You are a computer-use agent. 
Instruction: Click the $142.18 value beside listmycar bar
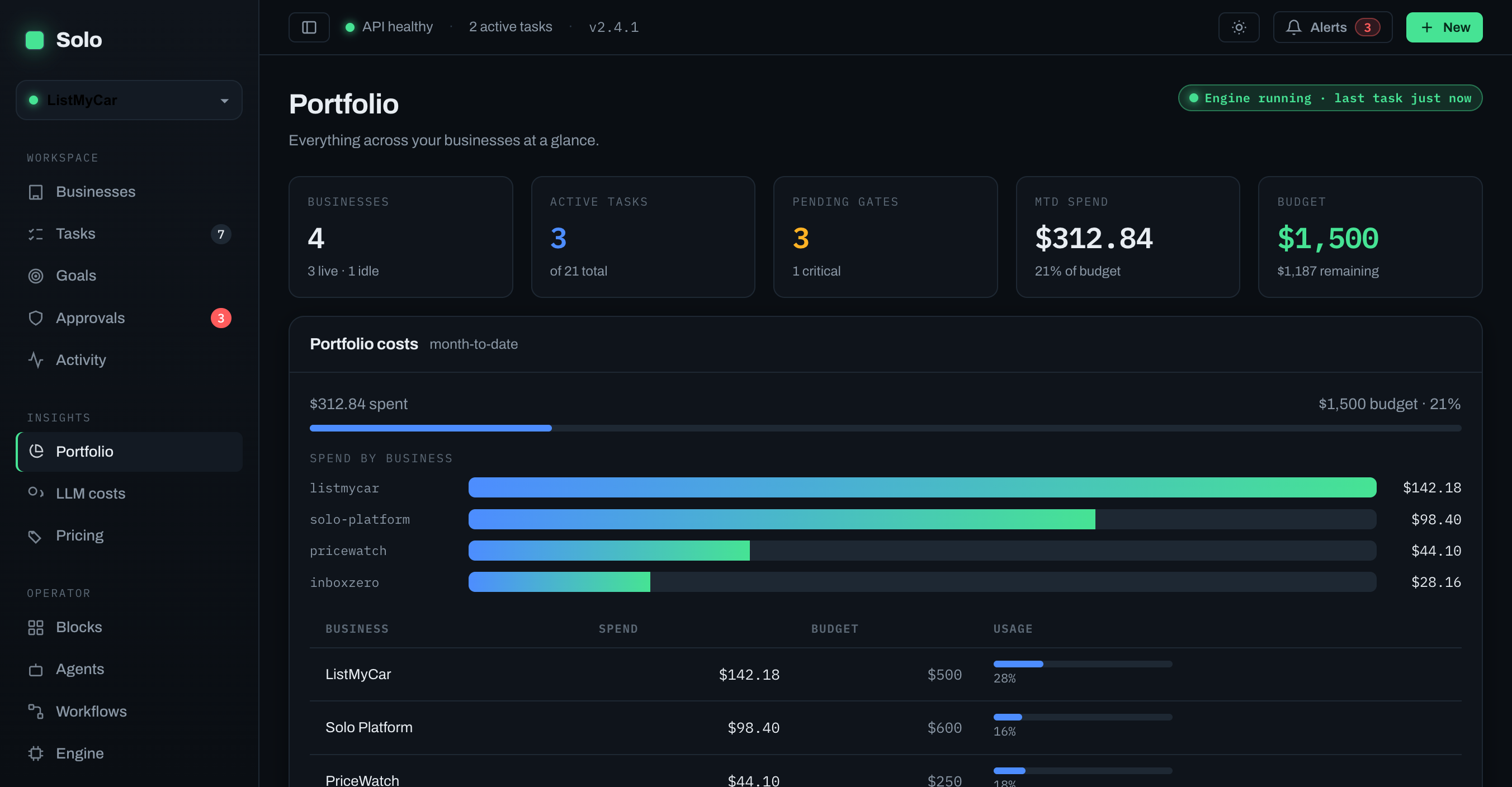[1431, 488]
